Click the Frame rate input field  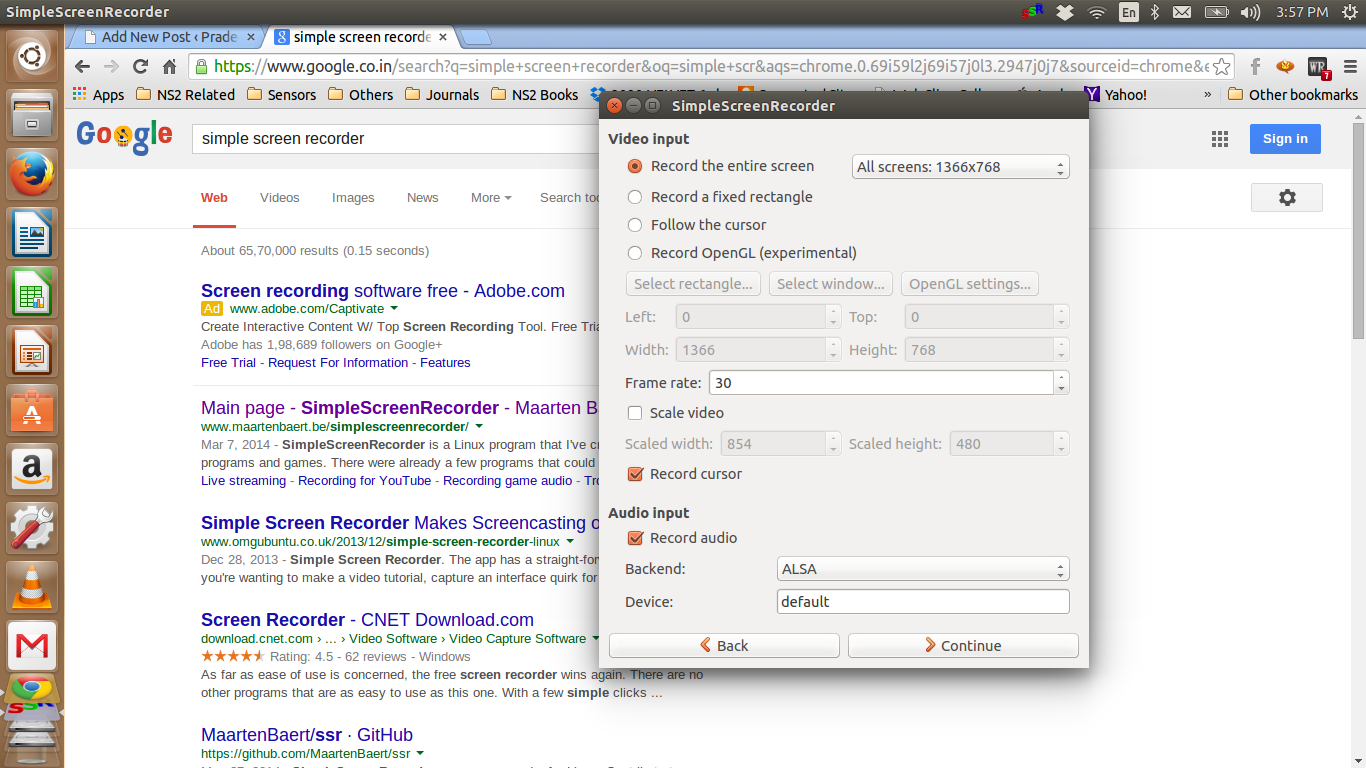[881, 383]
